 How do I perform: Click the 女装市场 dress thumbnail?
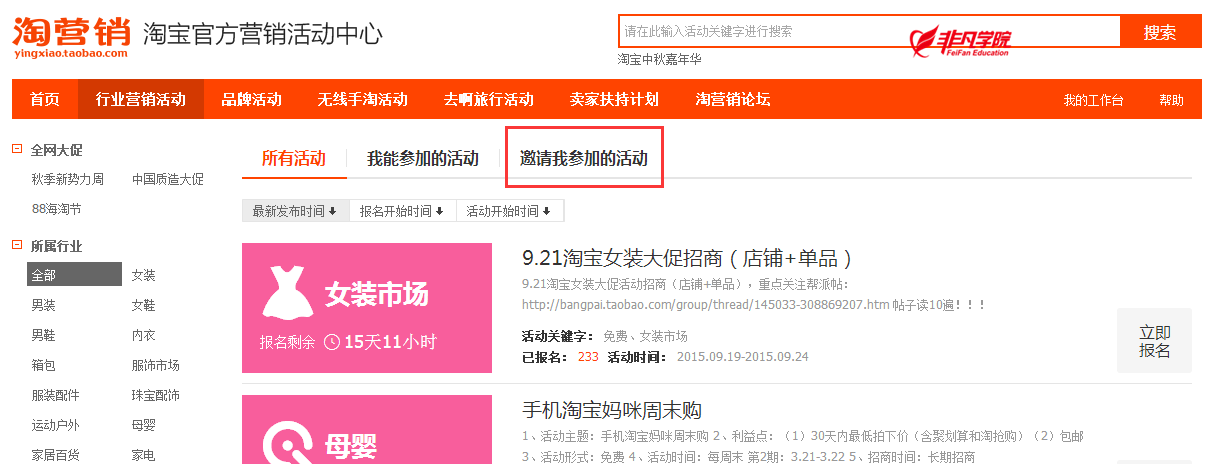(367, 308)
